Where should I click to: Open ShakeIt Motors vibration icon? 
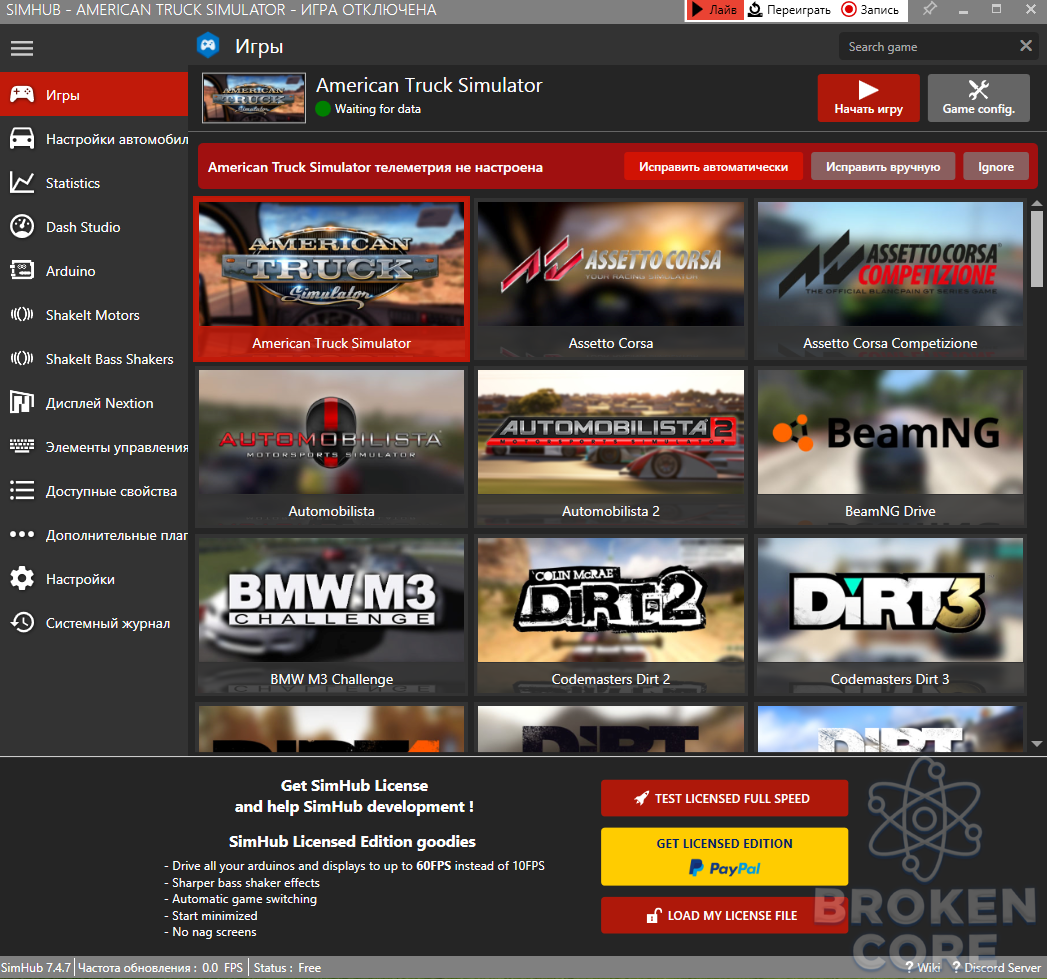point(22,315)
